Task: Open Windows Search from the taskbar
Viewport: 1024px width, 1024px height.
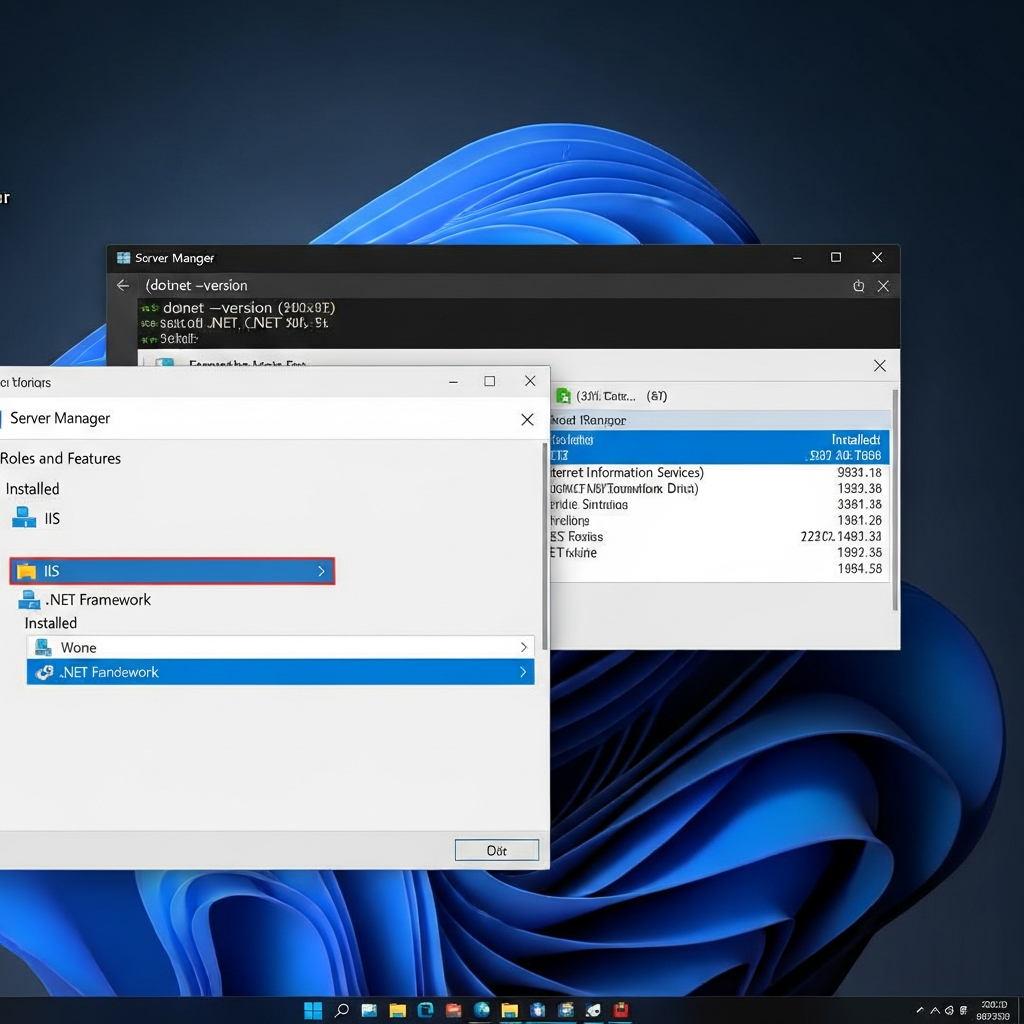Action: [x=341, y=1011]
